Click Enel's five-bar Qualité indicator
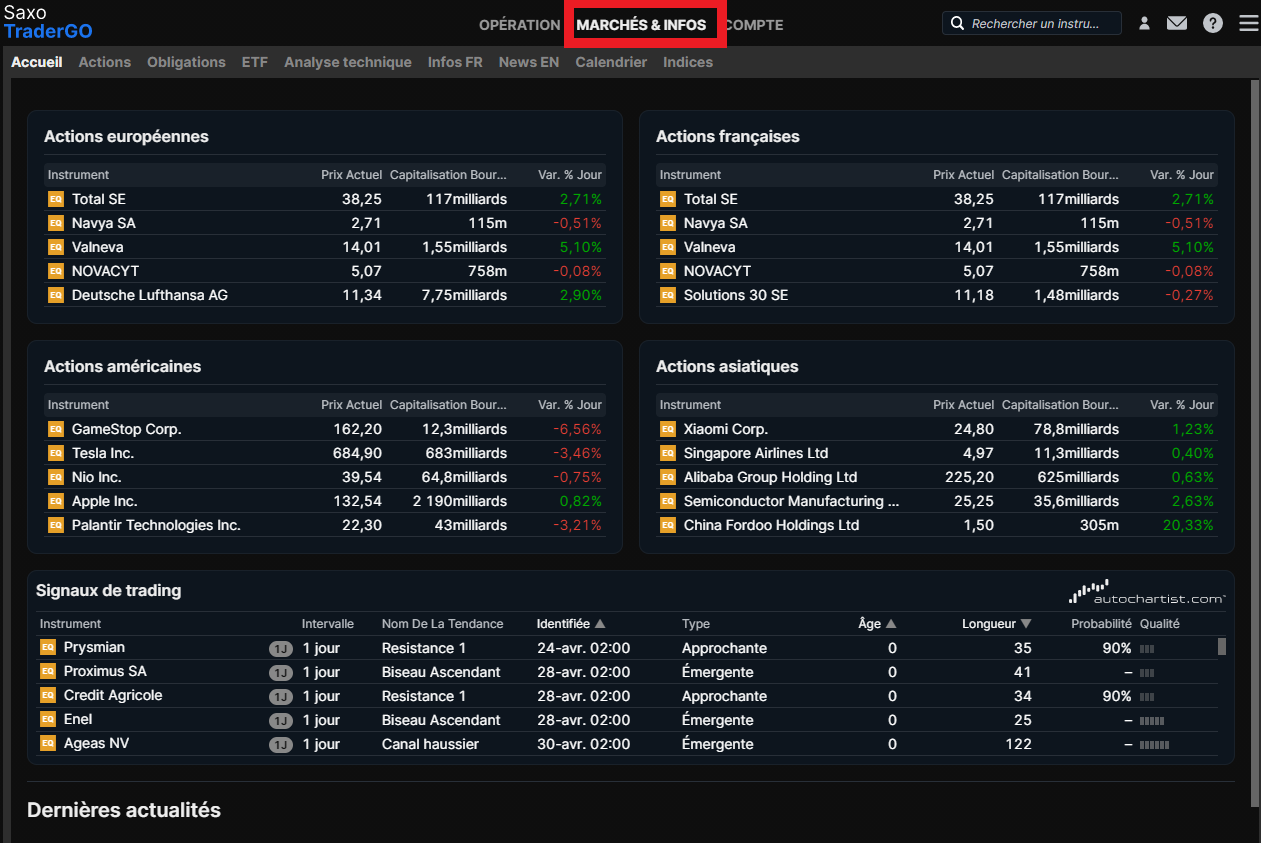The width and height of the screenshot is (1261, 843). 1153,720
